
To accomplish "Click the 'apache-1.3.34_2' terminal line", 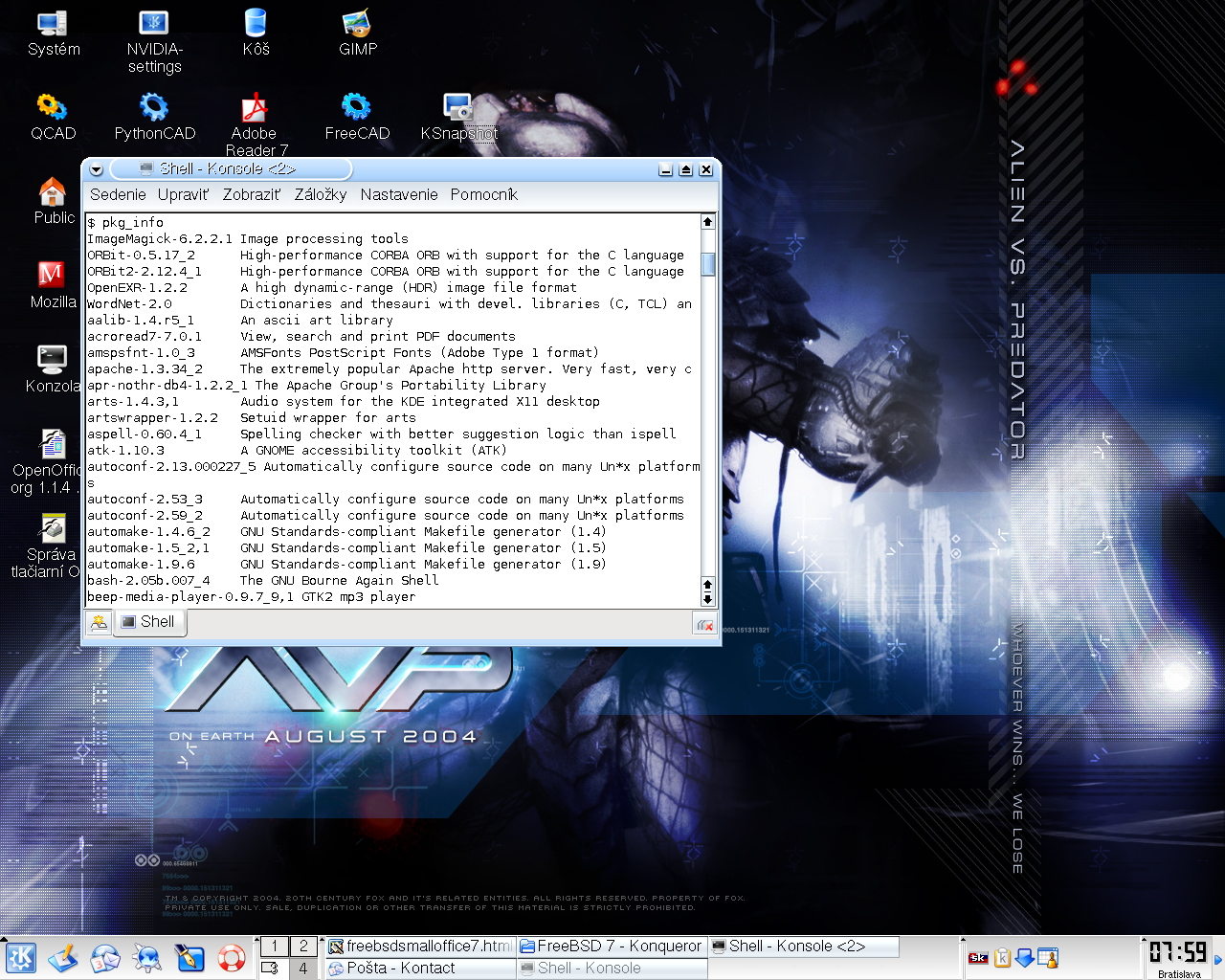I will pos(390,368).
